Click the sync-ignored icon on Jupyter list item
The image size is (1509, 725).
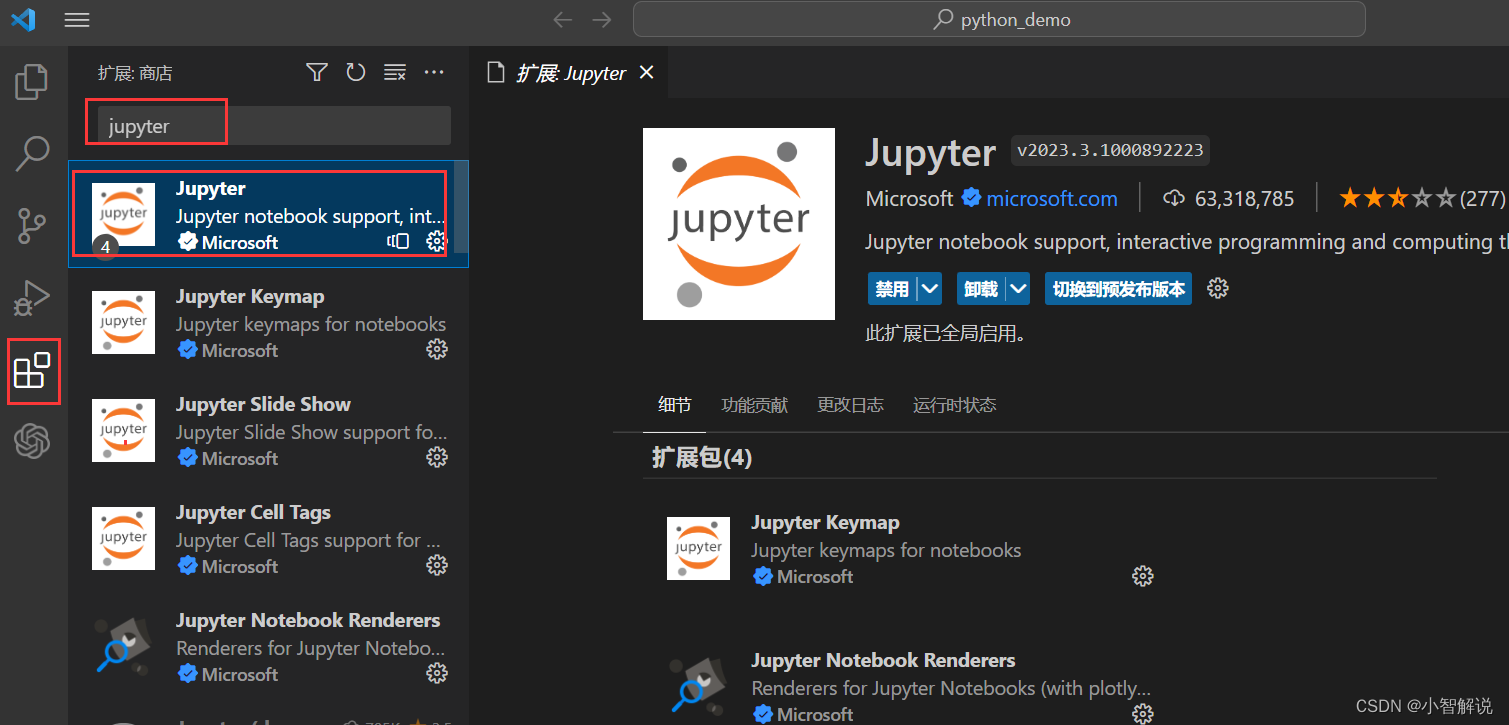click(x=398, y=241)
